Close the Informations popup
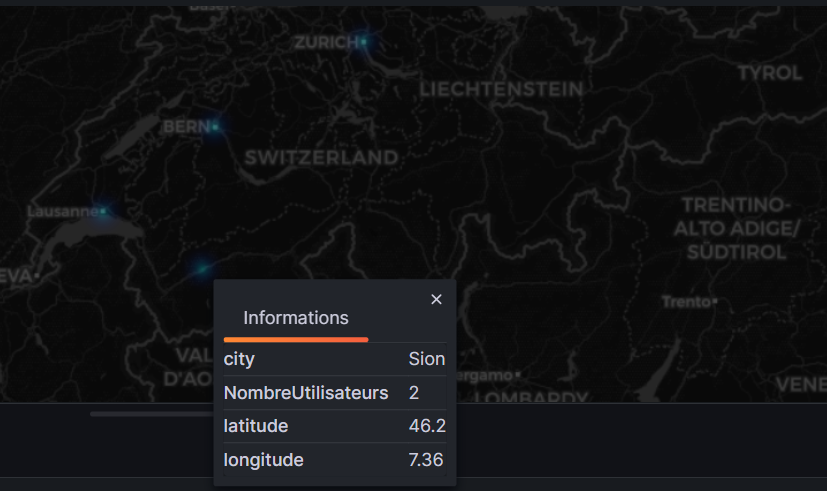Image resolution: width=827 pixels, height=491 pixels. pos(436,299)
